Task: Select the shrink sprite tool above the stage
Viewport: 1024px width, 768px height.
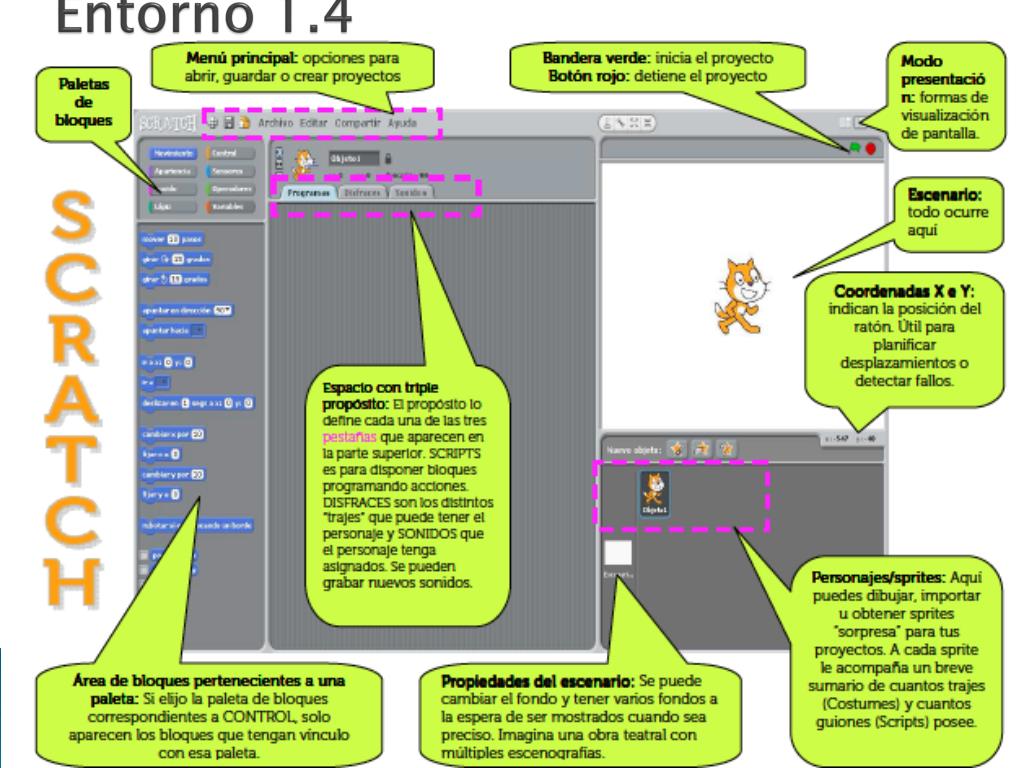Action: pyautogui.click(x=647, y=123)
